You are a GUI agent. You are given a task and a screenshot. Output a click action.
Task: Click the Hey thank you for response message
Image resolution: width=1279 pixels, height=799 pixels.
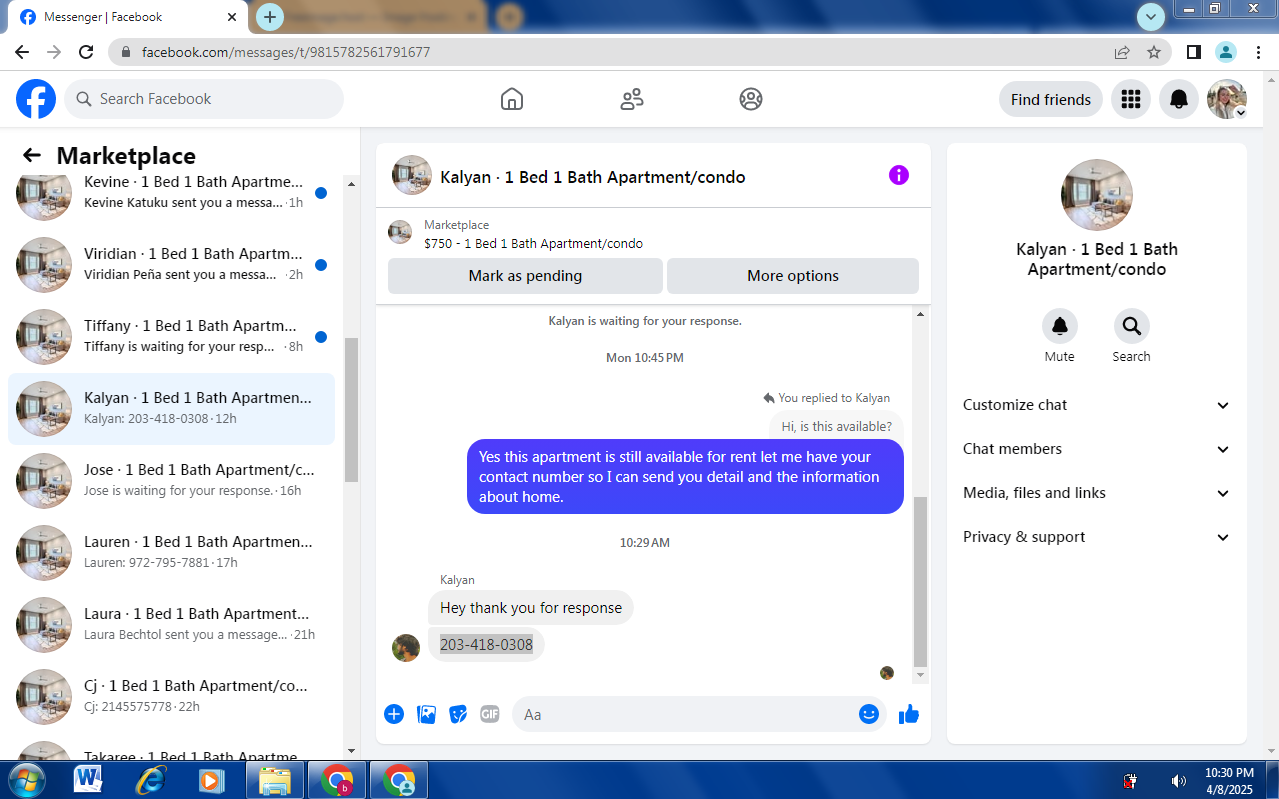pos(531,608)
